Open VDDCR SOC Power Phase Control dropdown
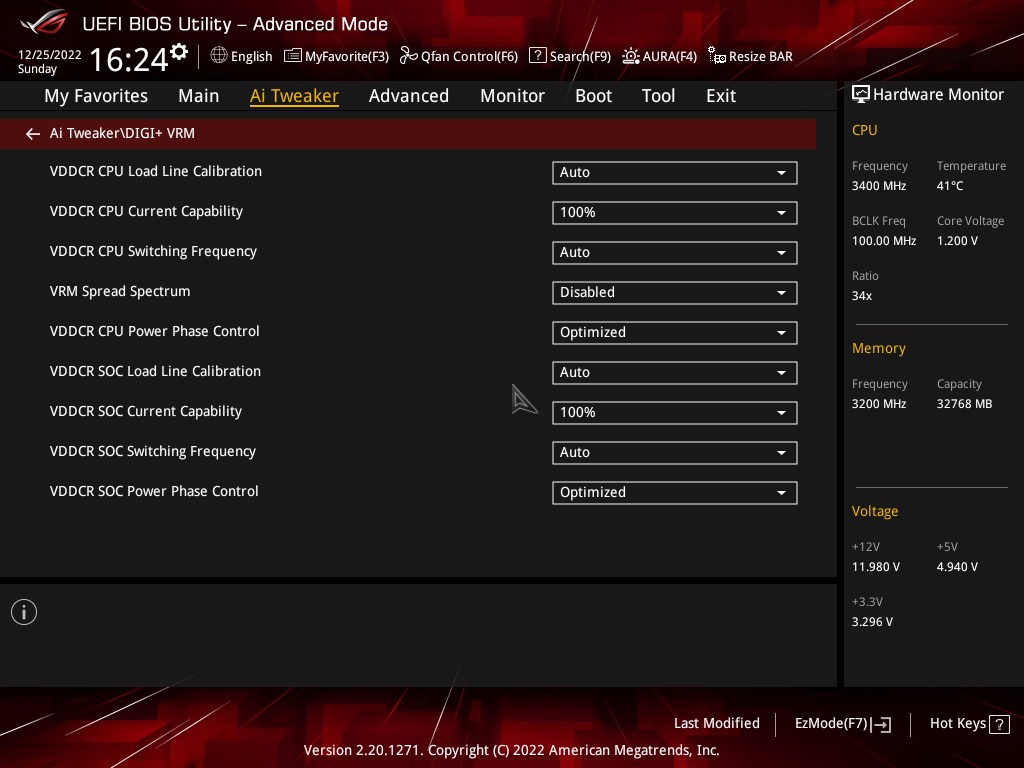This screenshot has height=768, width=1024. coord(675,492)
